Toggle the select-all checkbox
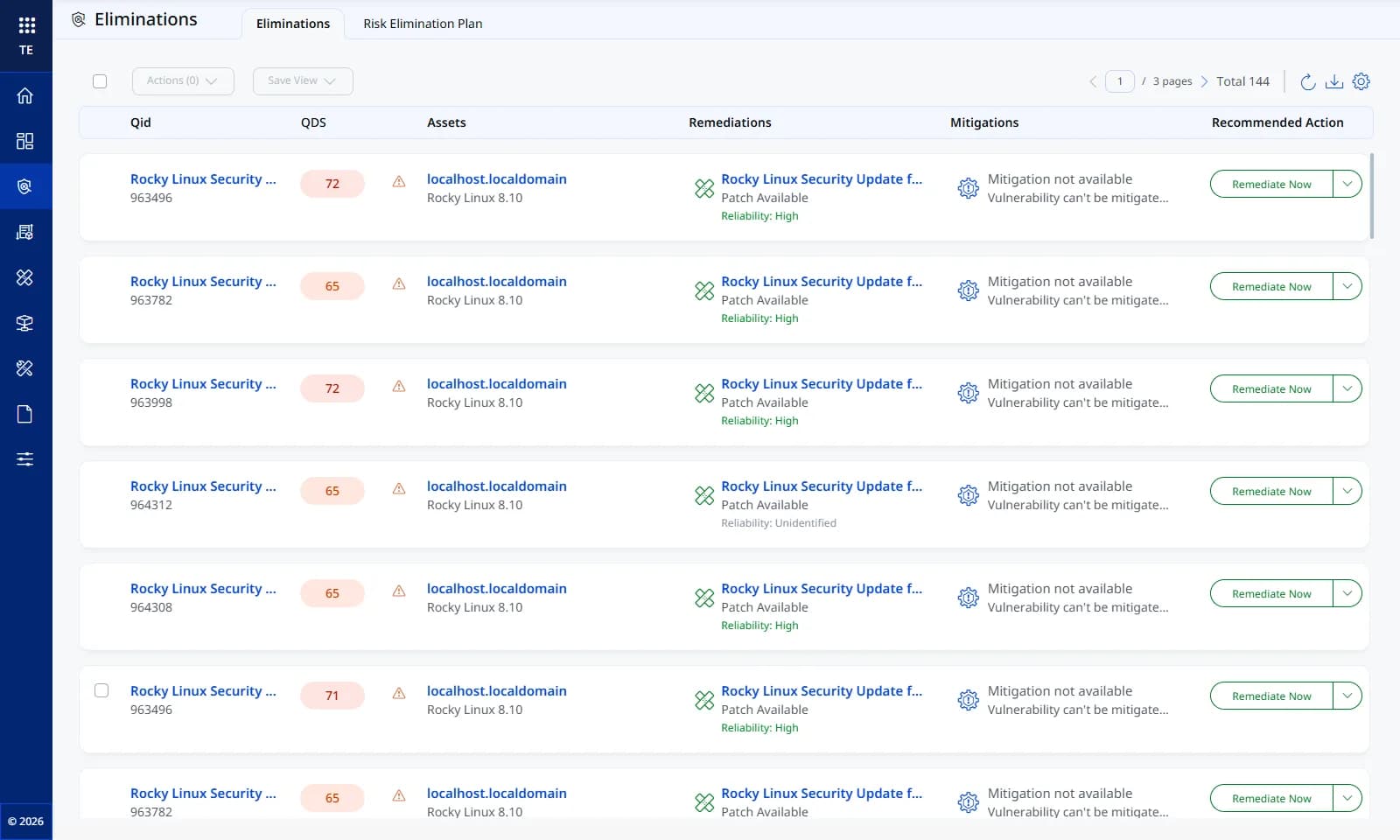1400x840 pixels. click(x=100, y=81)
